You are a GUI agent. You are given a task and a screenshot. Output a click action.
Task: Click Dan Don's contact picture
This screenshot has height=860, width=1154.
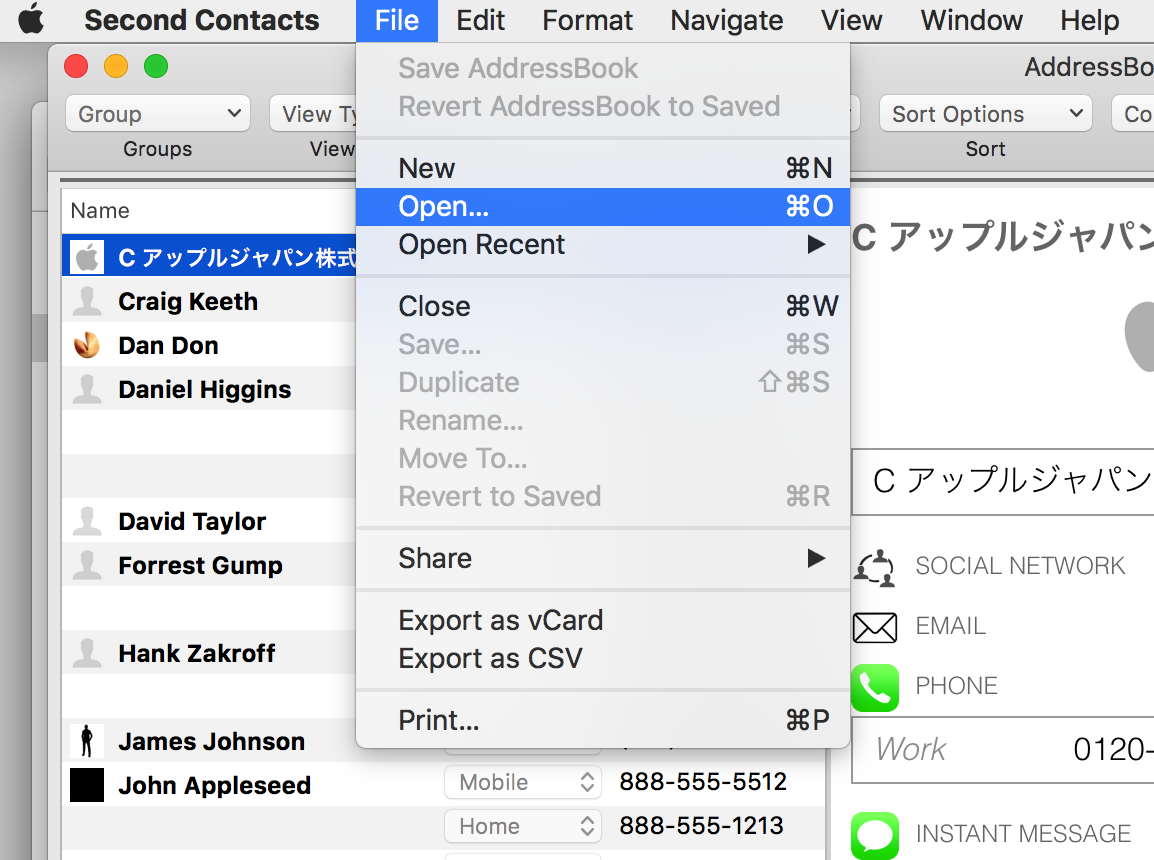point(87,345)
